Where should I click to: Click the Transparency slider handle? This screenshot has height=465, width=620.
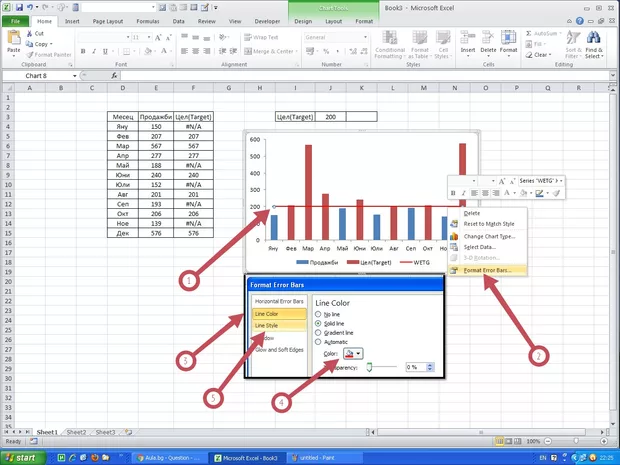369,367
